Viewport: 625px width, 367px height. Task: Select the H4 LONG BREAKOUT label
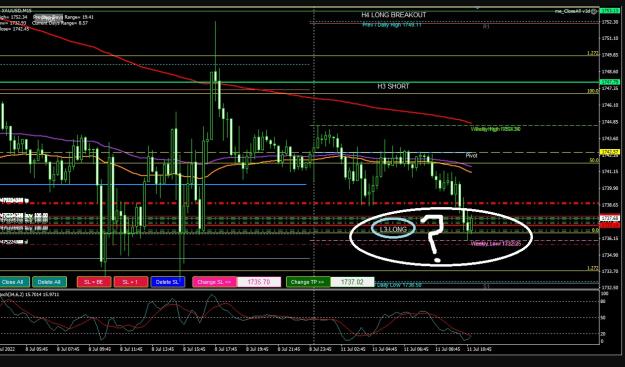coord(394,15)
